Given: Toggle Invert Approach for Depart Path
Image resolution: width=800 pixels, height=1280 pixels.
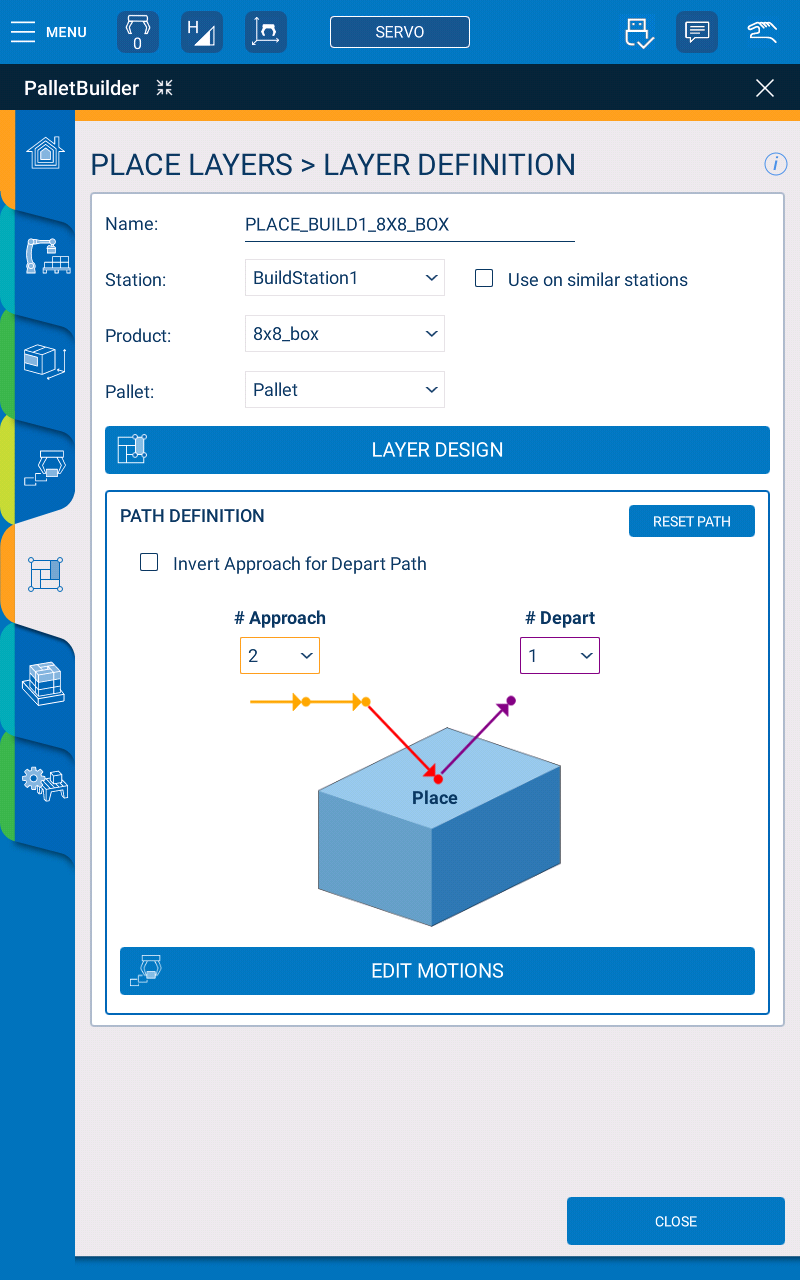Looking at the screenshot, I should (x=149, y=563).
